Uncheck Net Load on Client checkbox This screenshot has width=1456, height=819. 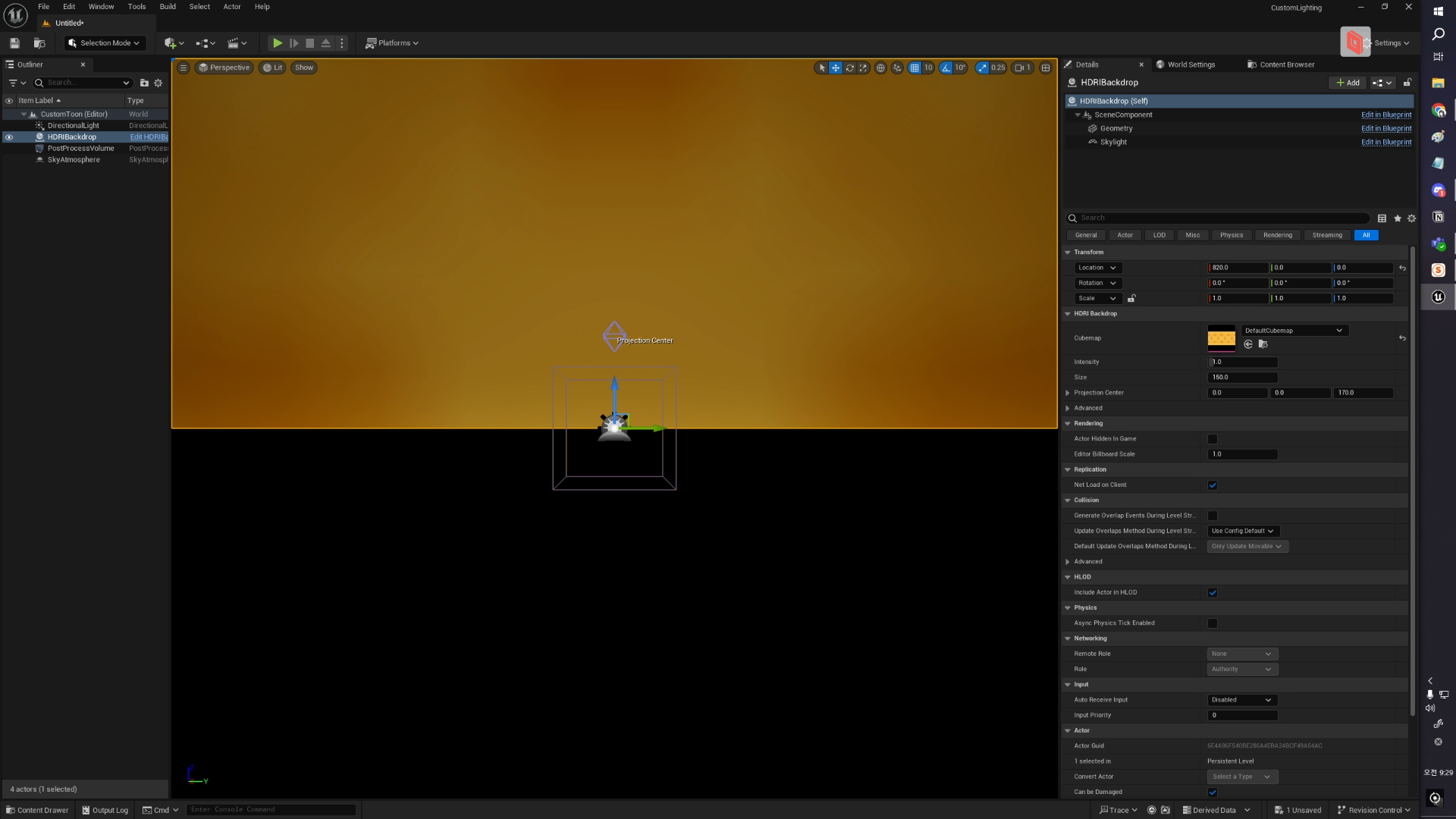(1213, 485)
